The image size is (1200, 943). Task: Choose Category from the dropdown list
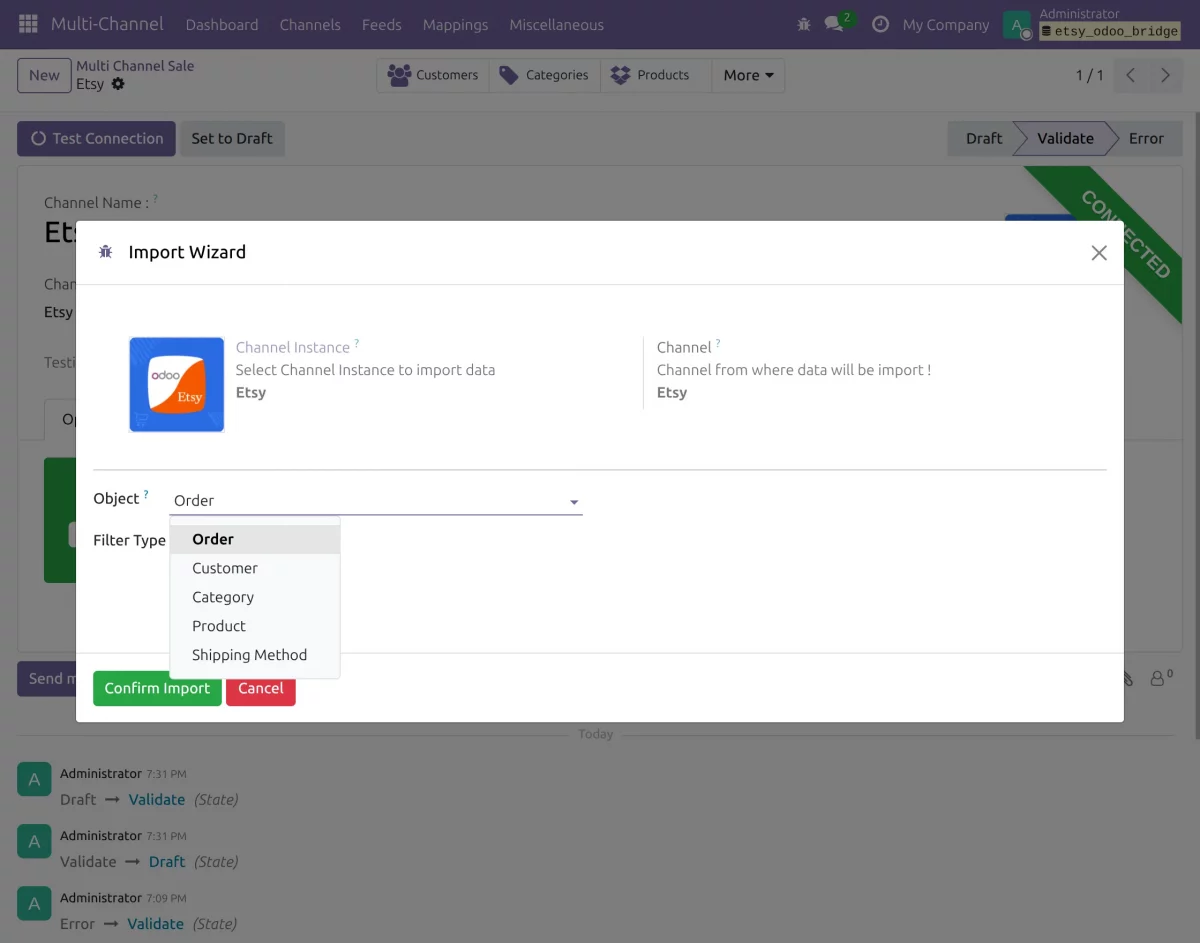(255, 597)
